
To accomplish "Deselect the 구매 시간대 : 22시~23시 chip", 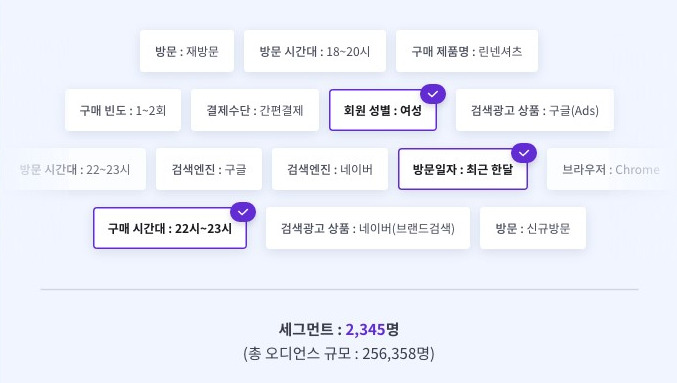I will 170,228.
